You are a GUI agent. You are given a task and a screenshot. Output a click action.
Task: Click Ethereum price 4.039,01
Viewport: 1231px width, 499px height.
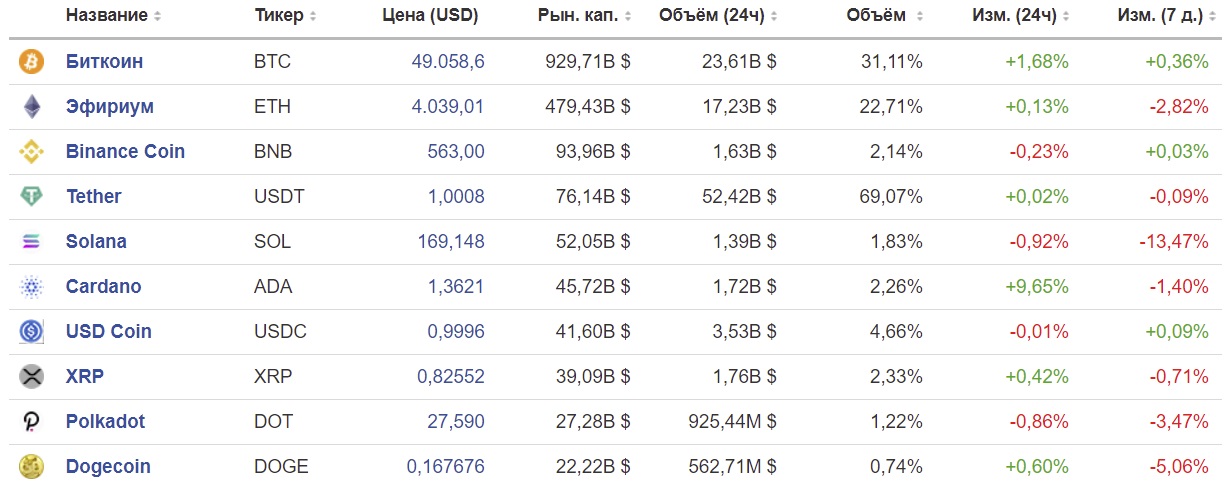(x=448, y=107)
